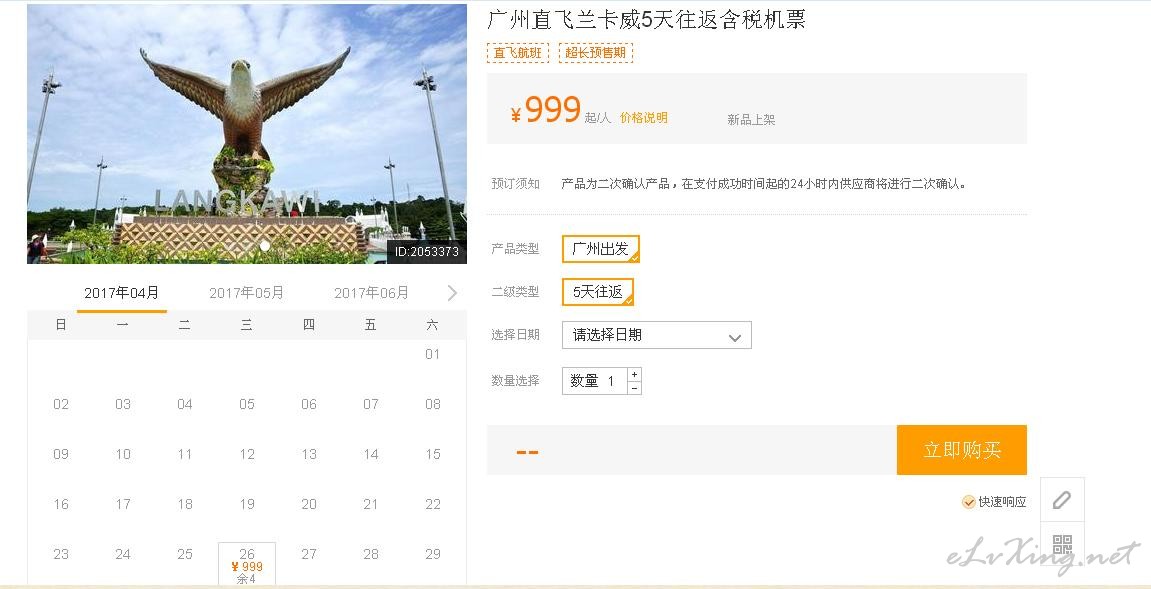Switch to 2017年06月 calendar tab

click(371, 293)
